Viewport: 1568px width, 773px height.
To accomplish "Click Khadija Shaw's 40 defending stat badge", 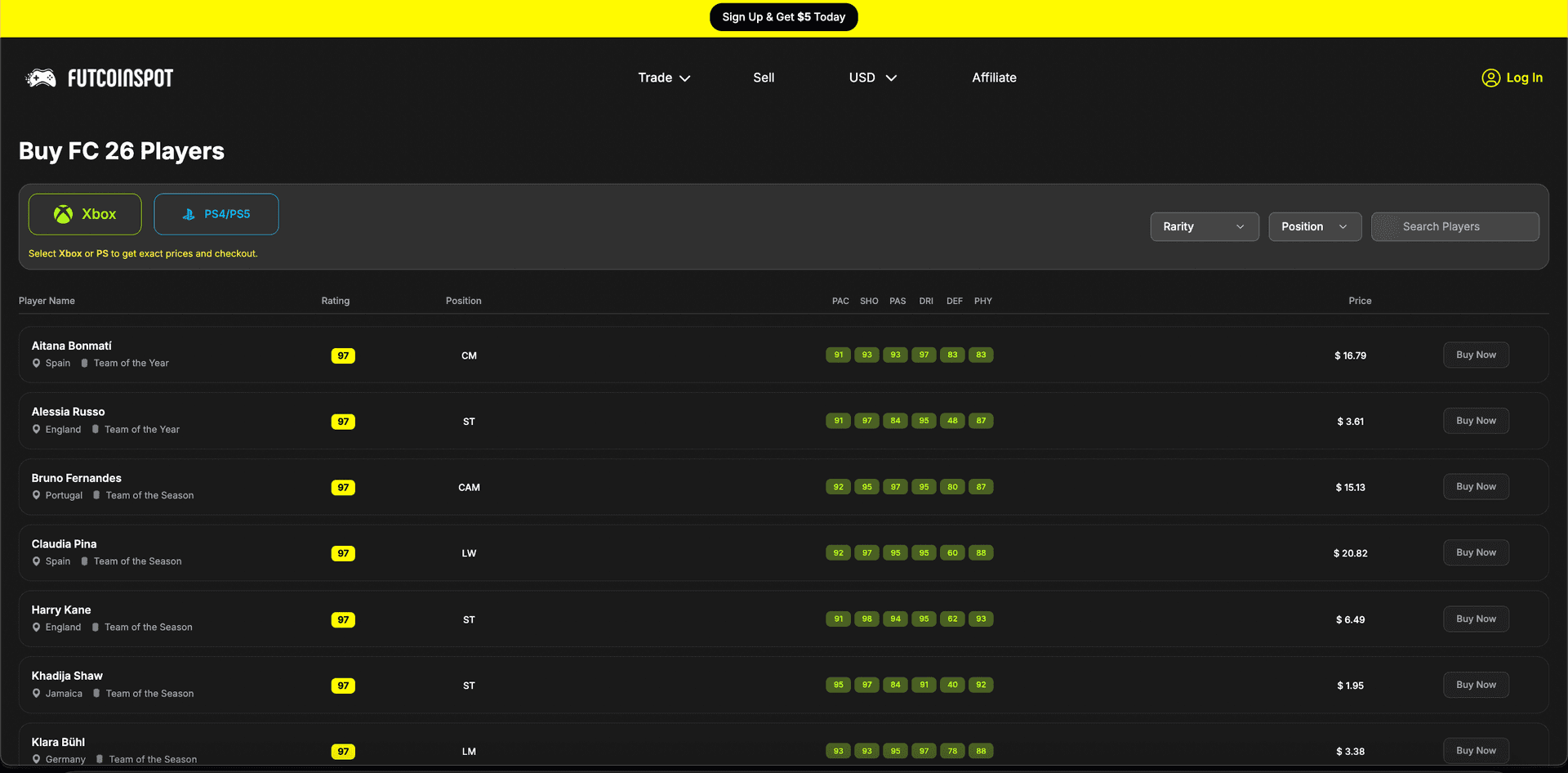I will (952, 685).
